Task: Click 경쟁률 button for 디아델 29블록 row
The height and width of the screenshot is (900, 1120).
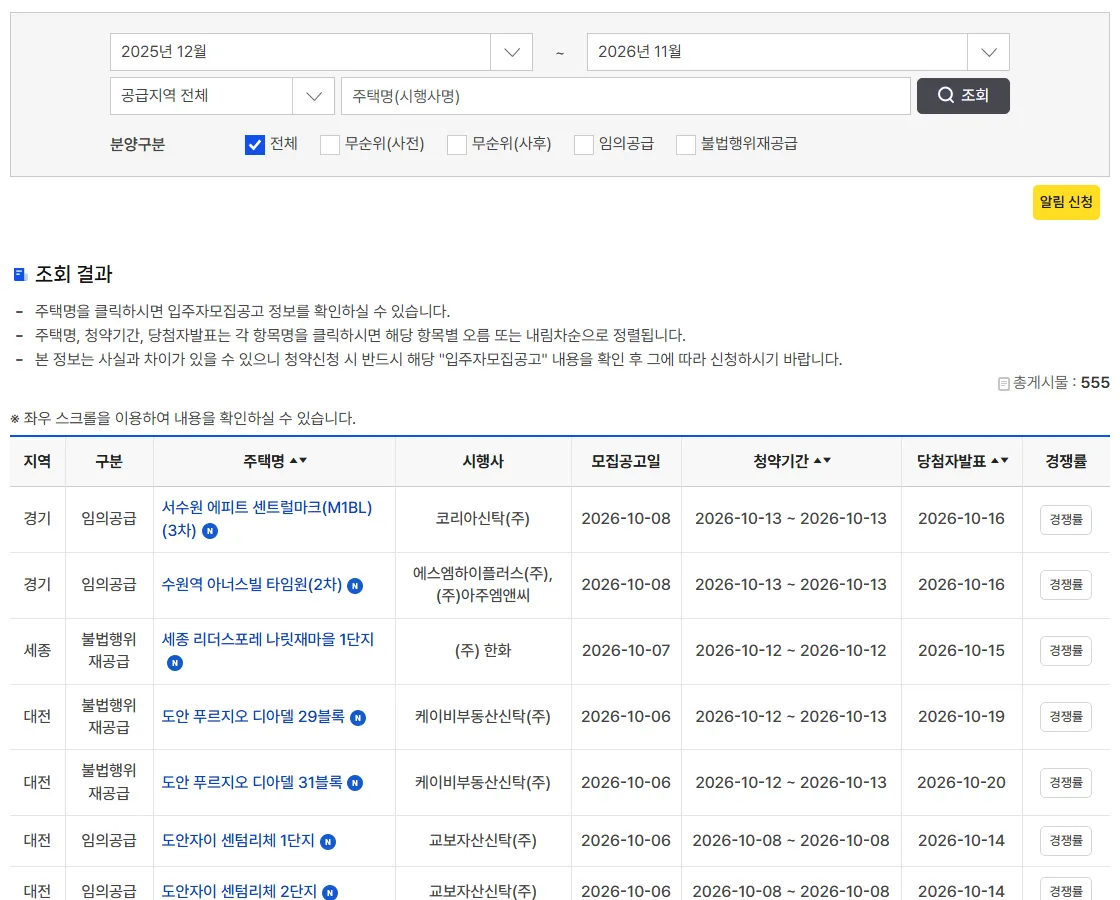Action: pos(1066,716)
